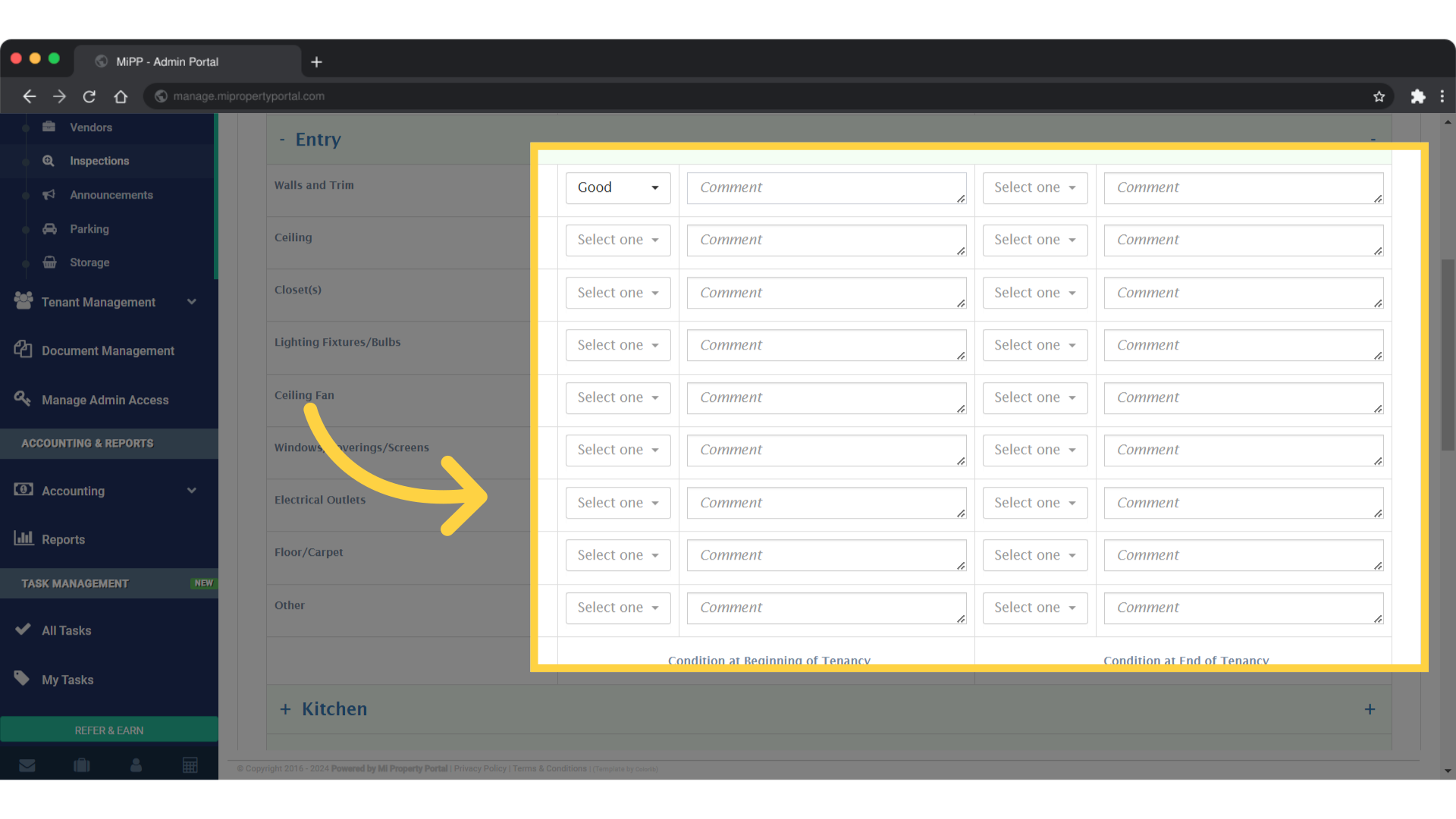Viewport: 1456px width, 819px height.
Task: Open Parking via the car icon
Action: click(x=49, y=229)
